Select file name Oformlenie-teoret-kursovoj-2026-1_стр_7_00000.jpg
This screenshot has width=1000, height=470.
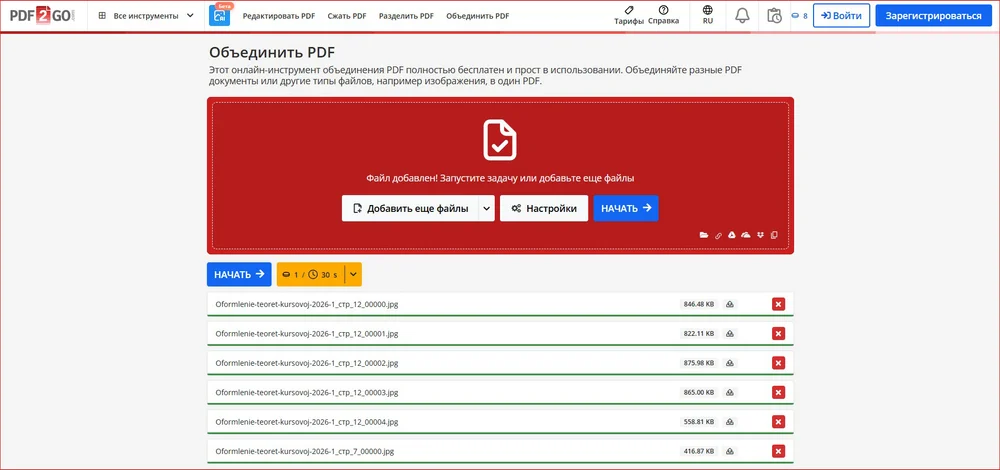pos(305,451)
